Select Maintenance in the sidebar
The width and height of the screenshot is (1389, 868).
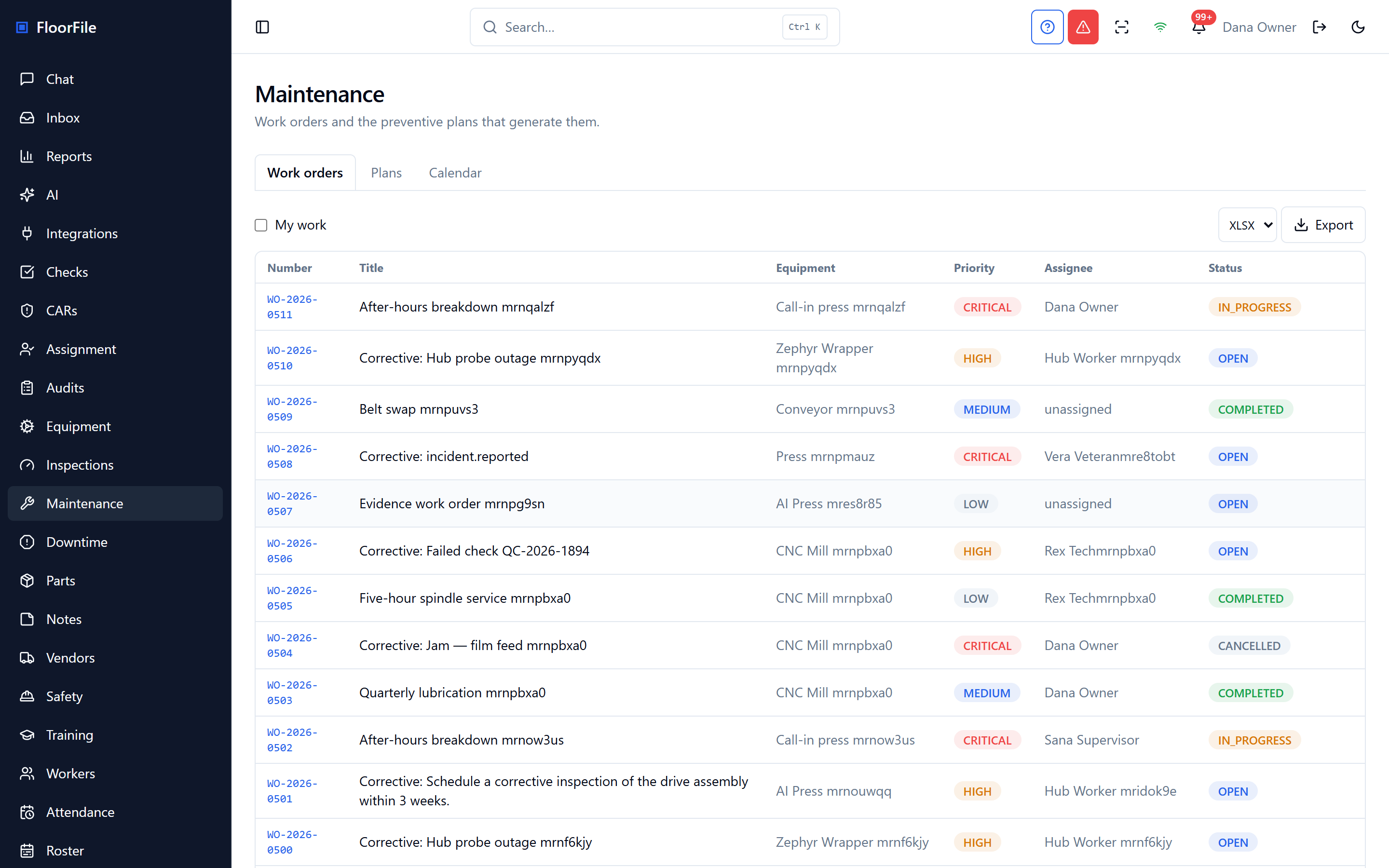point(115,503)
